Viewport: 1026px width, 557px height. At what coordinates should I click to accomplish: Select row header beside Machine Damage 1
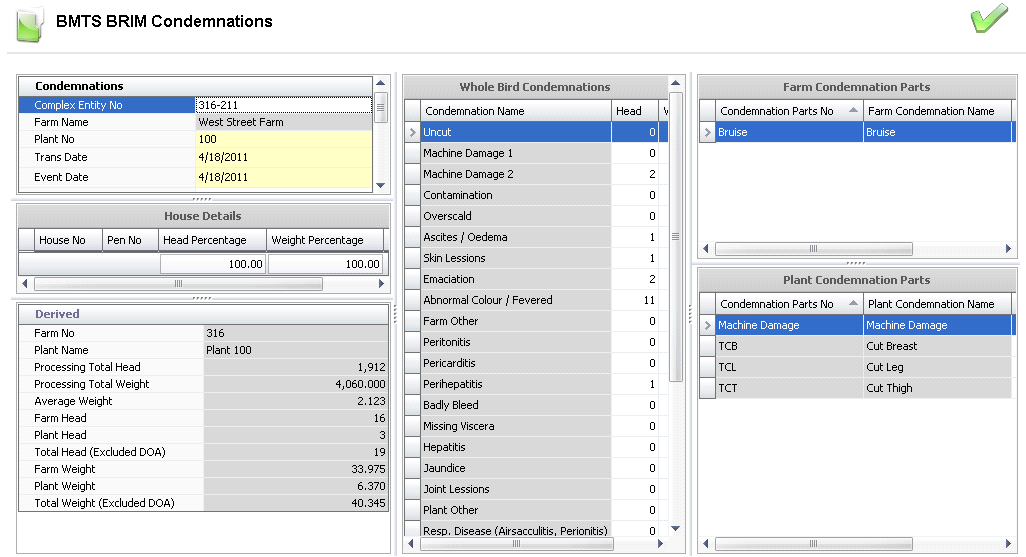tap(412, 153)
